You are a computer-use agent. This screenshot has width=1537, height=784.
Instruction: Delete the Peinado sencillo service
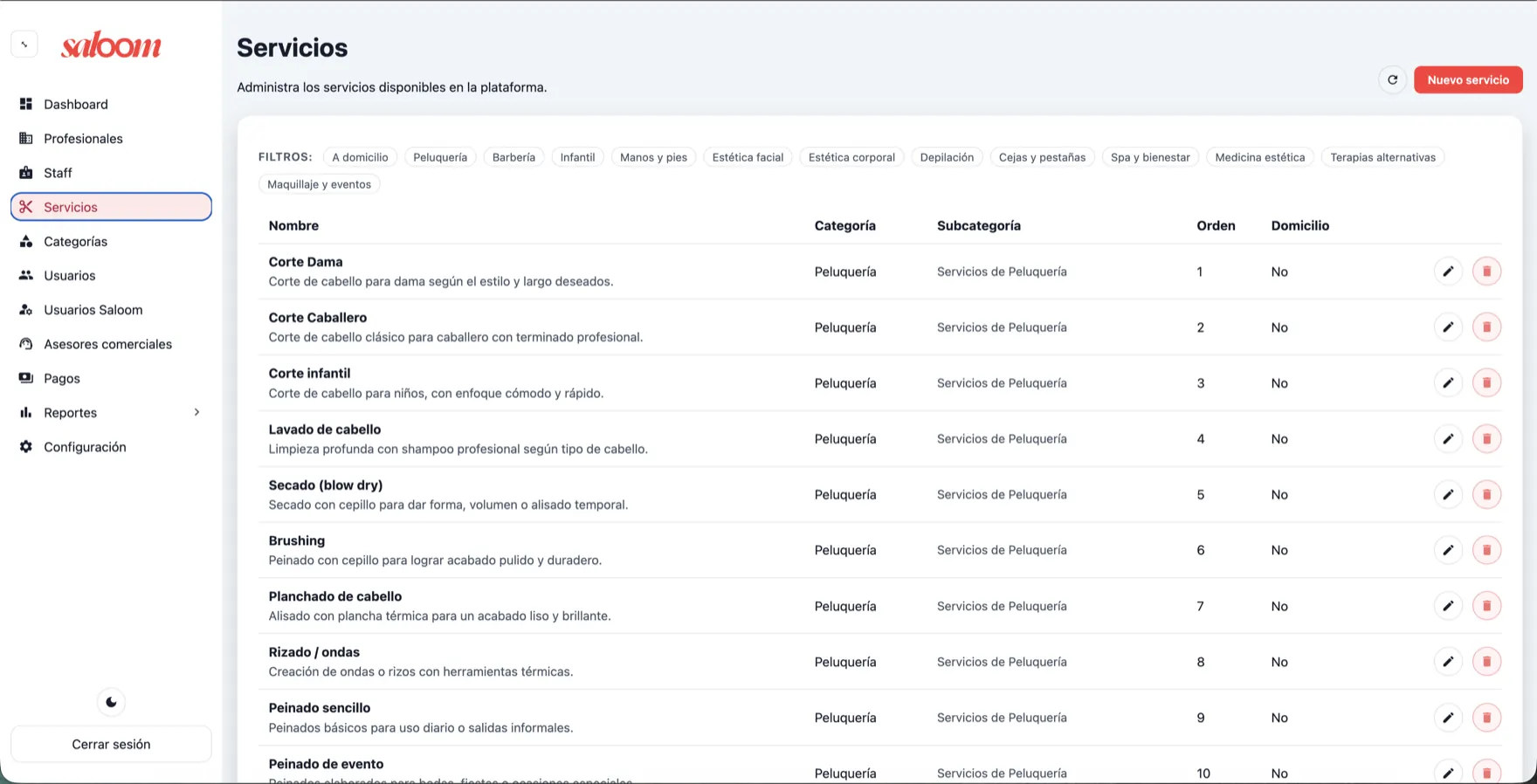click(x=1486, y=718)
